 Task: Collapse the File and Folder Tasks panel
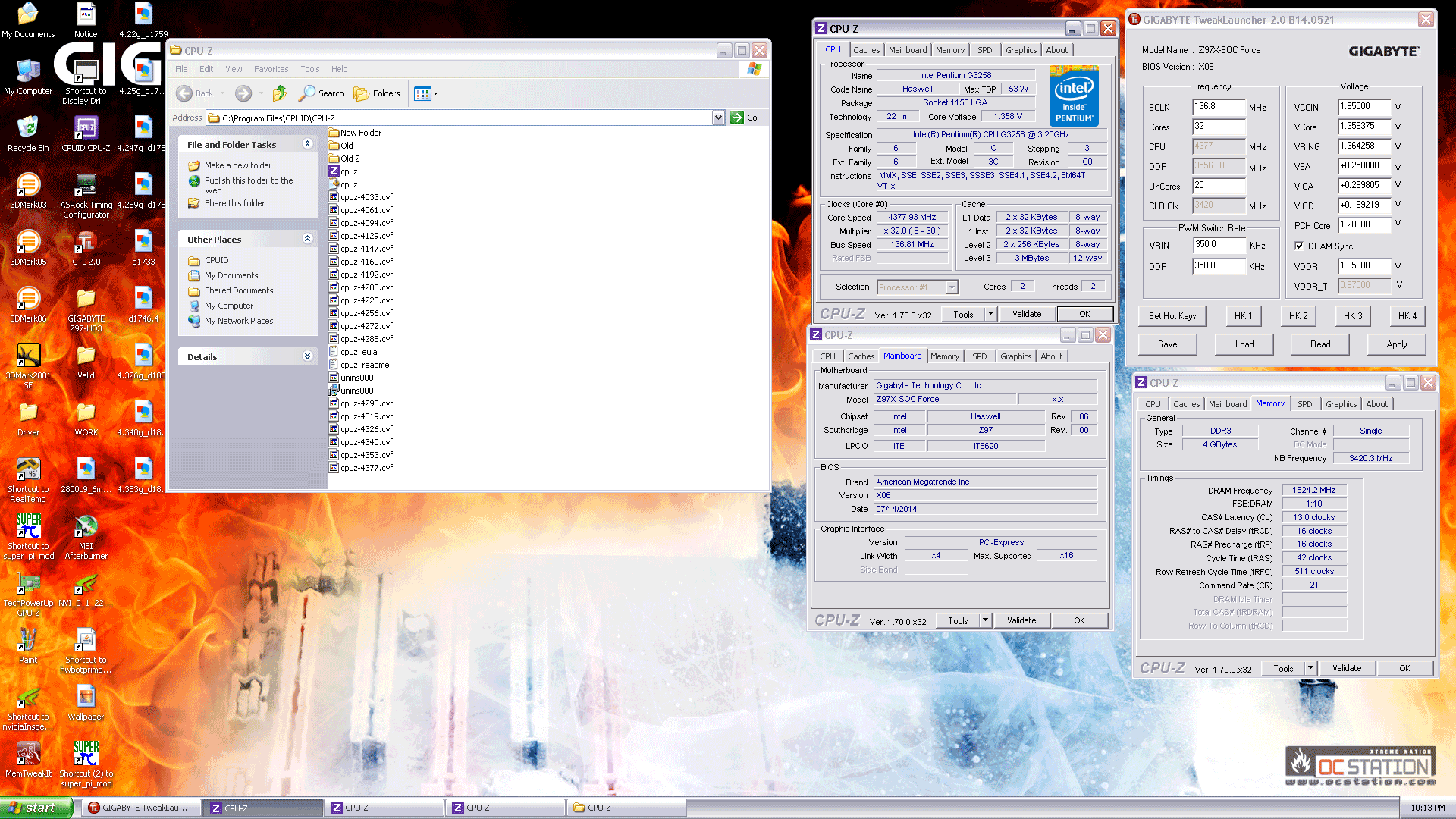point(307,144)
